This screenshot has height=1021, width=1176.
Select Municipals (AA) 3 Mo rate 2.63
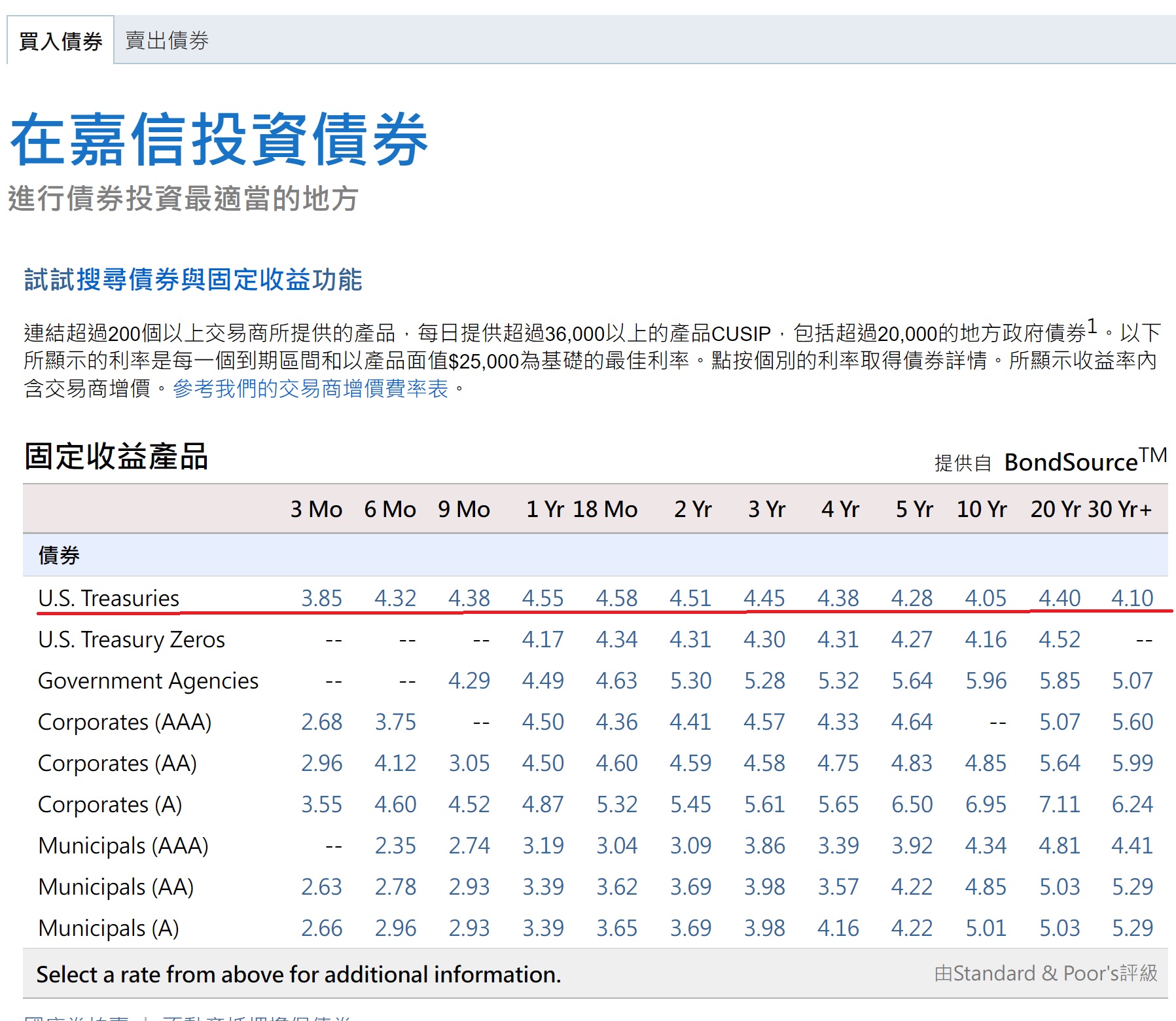[321, 887]
